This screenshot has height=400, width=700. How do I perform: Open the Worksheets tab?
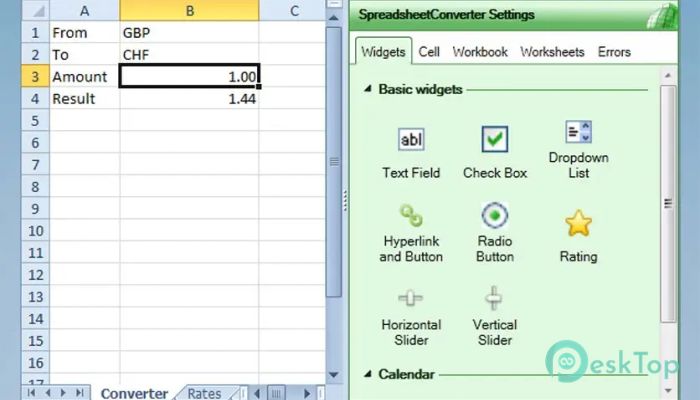pyautogui.click(x=552, y=52)
